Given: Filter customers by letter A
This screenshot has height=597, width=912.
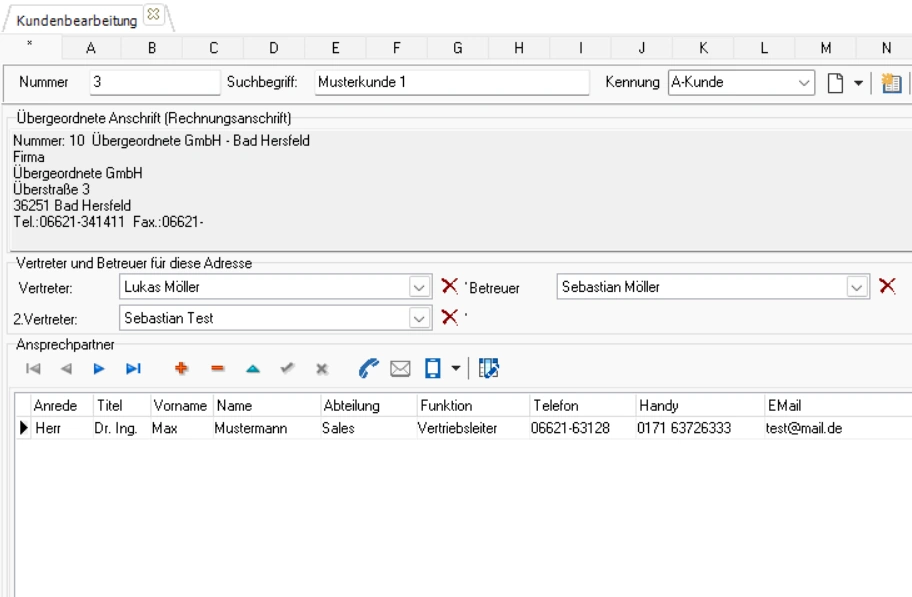Looking at the screenshot, I should [91, 48].
